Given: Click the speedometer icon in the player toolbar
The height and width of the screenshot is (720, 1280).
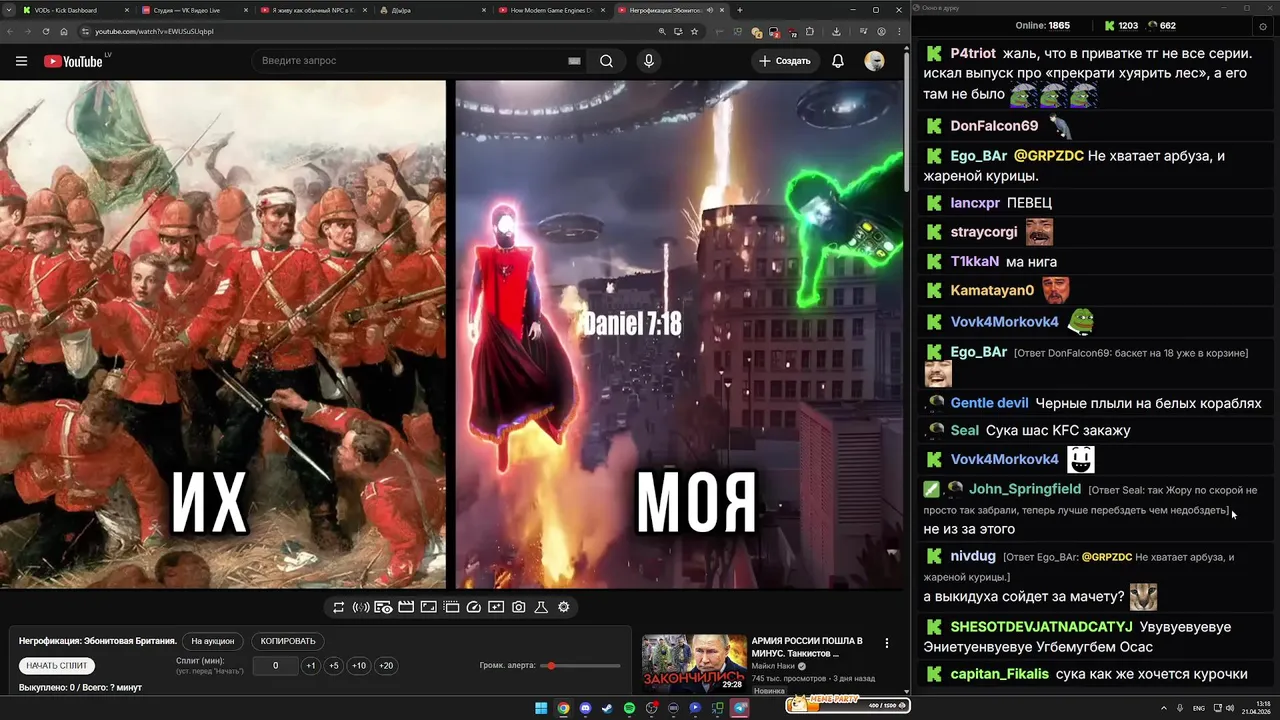Looking at the screenshot, I should [474, 607].
